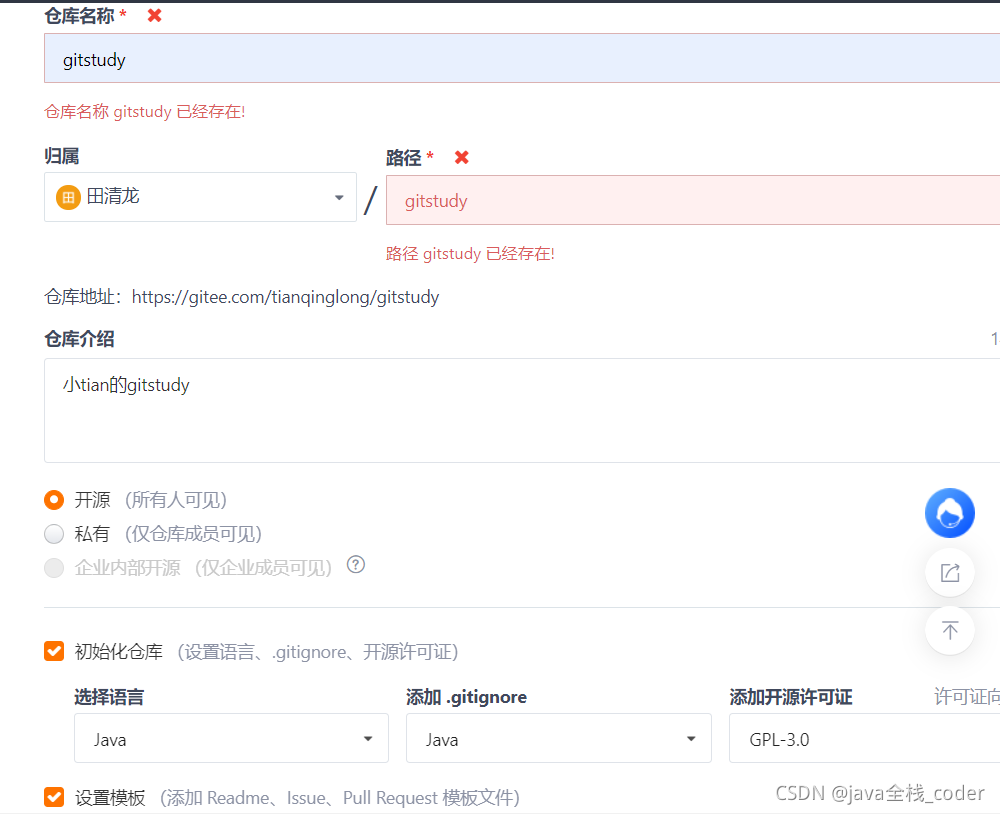Click the 归属 label
Viewport: 1000px width, 814px height.
coord(62,156)
